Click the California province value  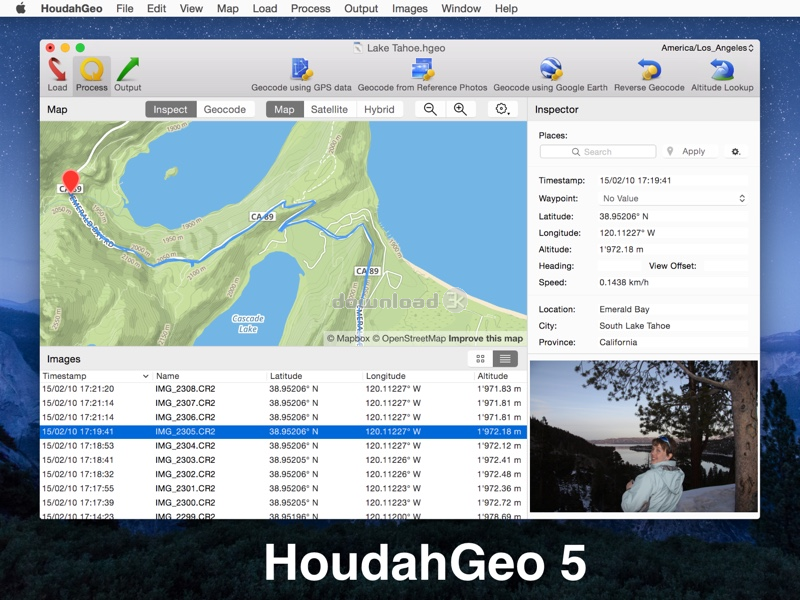click(672, 342)
